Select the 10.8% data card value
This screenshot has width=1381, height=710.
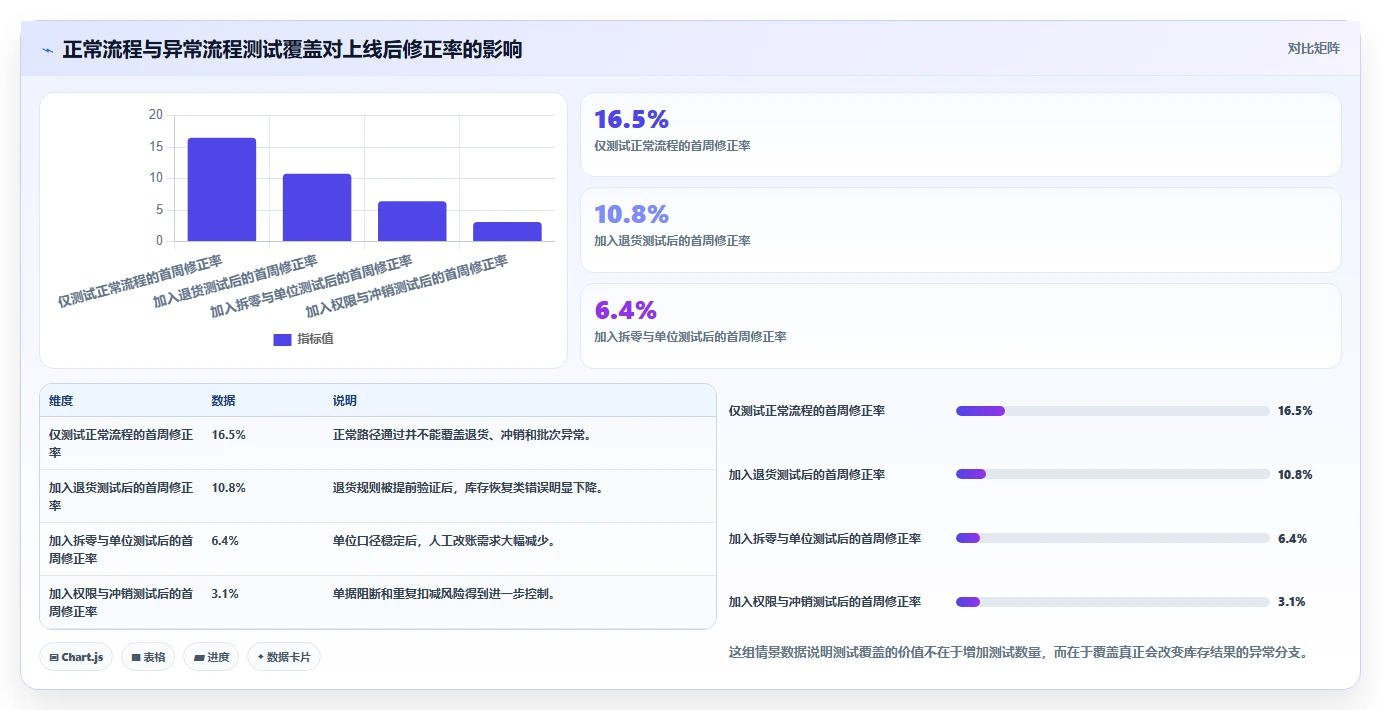tap(631, 215)
